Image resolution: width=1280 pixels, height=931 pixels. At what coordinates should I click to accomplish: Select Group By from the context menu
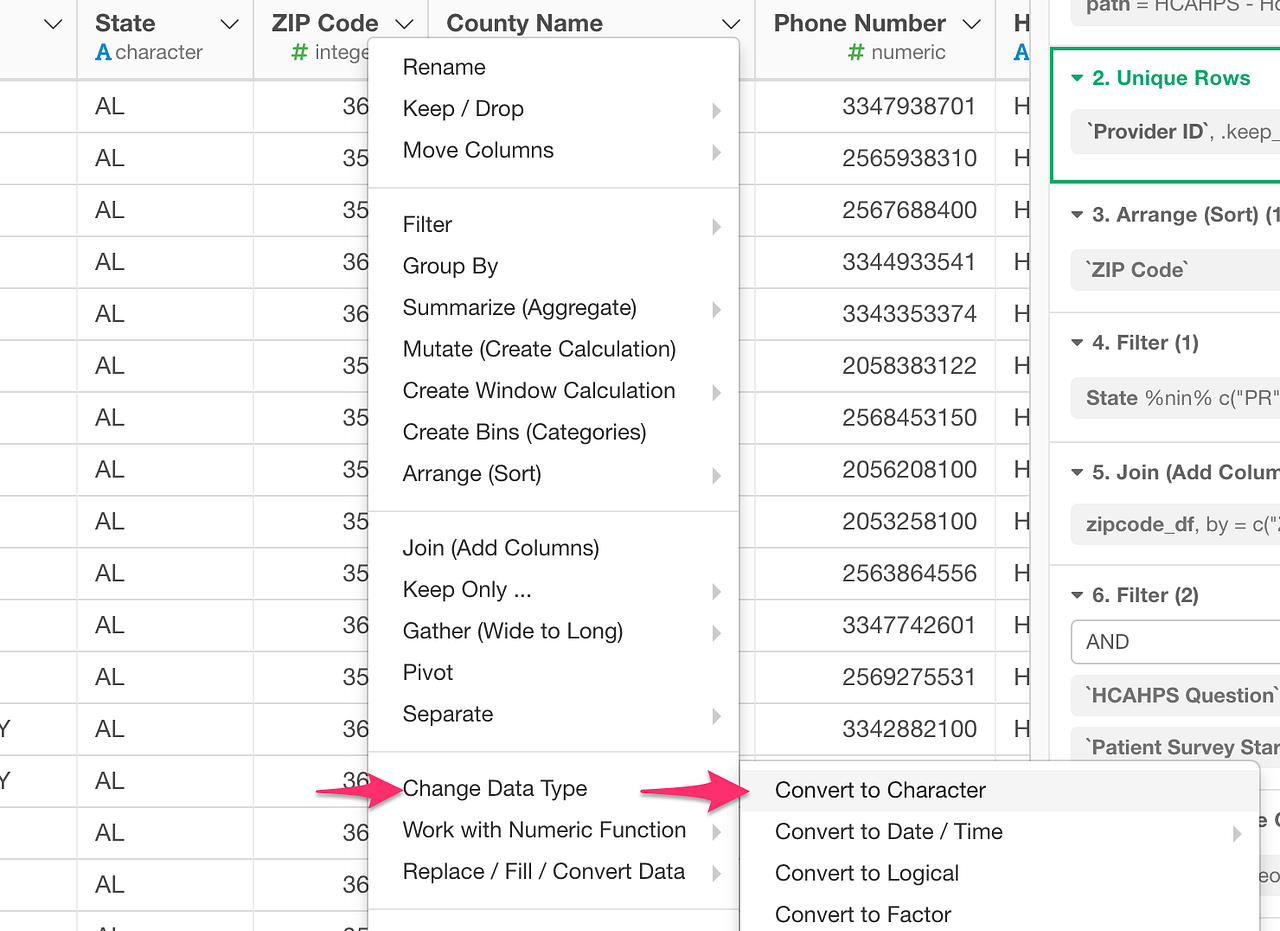click(x=450, y=266)
